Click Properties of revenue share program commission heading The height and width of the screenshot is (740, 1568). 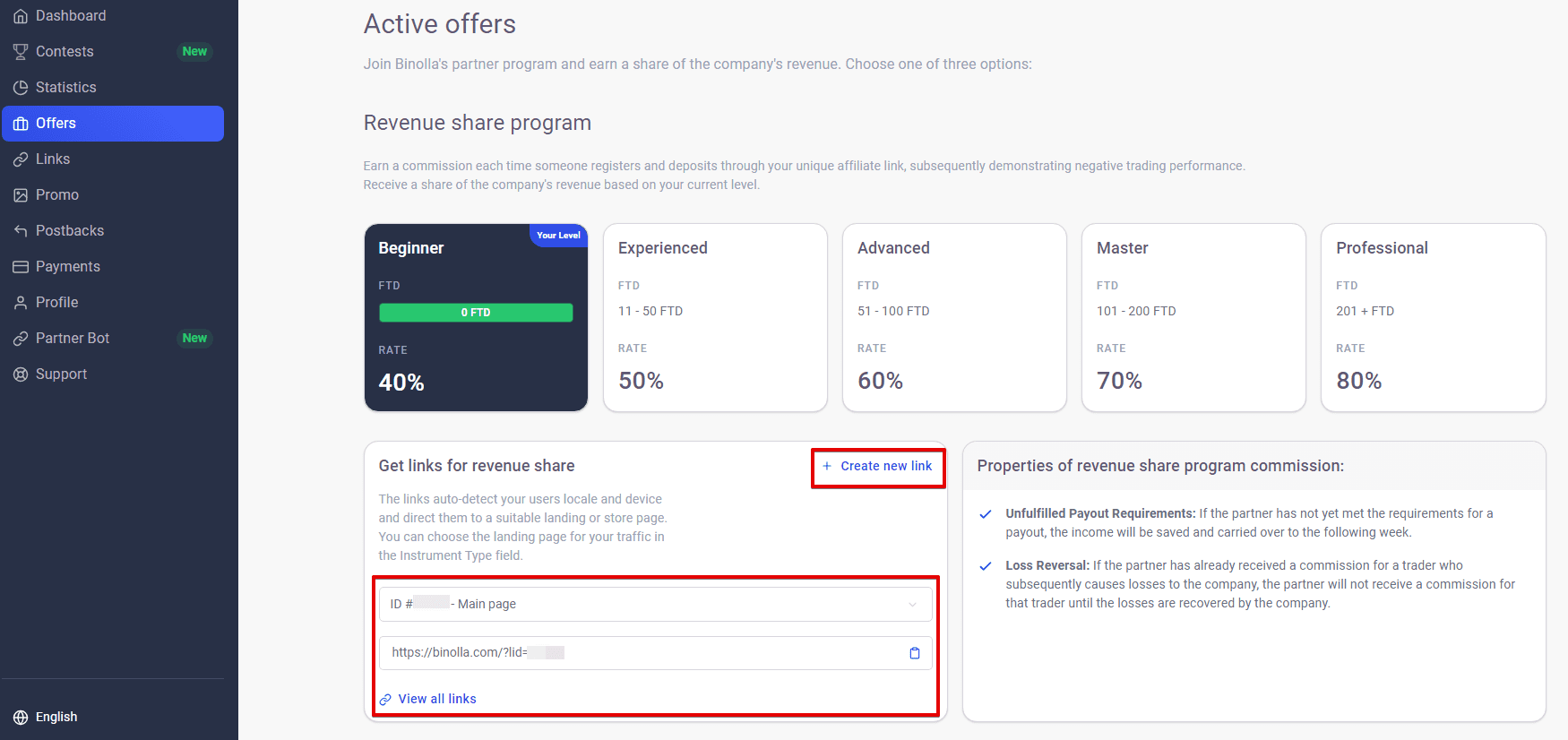1160,466
